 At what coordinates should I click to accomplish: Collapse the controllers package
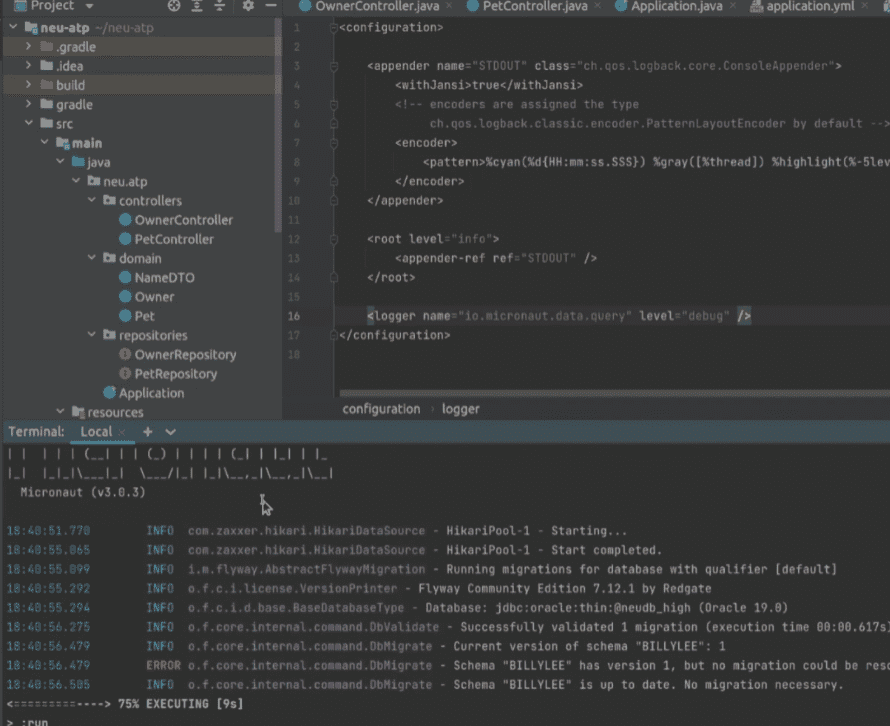click(92, 200)
